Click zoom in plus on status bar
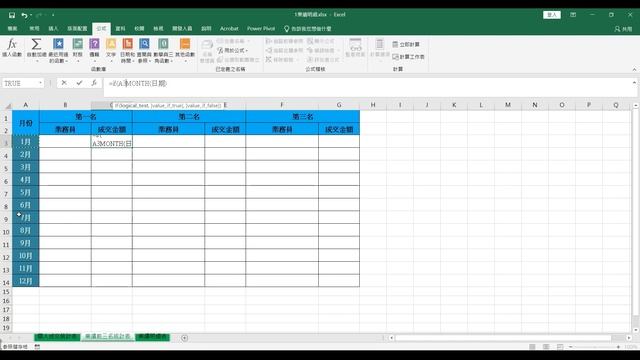The width and height of the screenshot is (640, 360). 618,347
